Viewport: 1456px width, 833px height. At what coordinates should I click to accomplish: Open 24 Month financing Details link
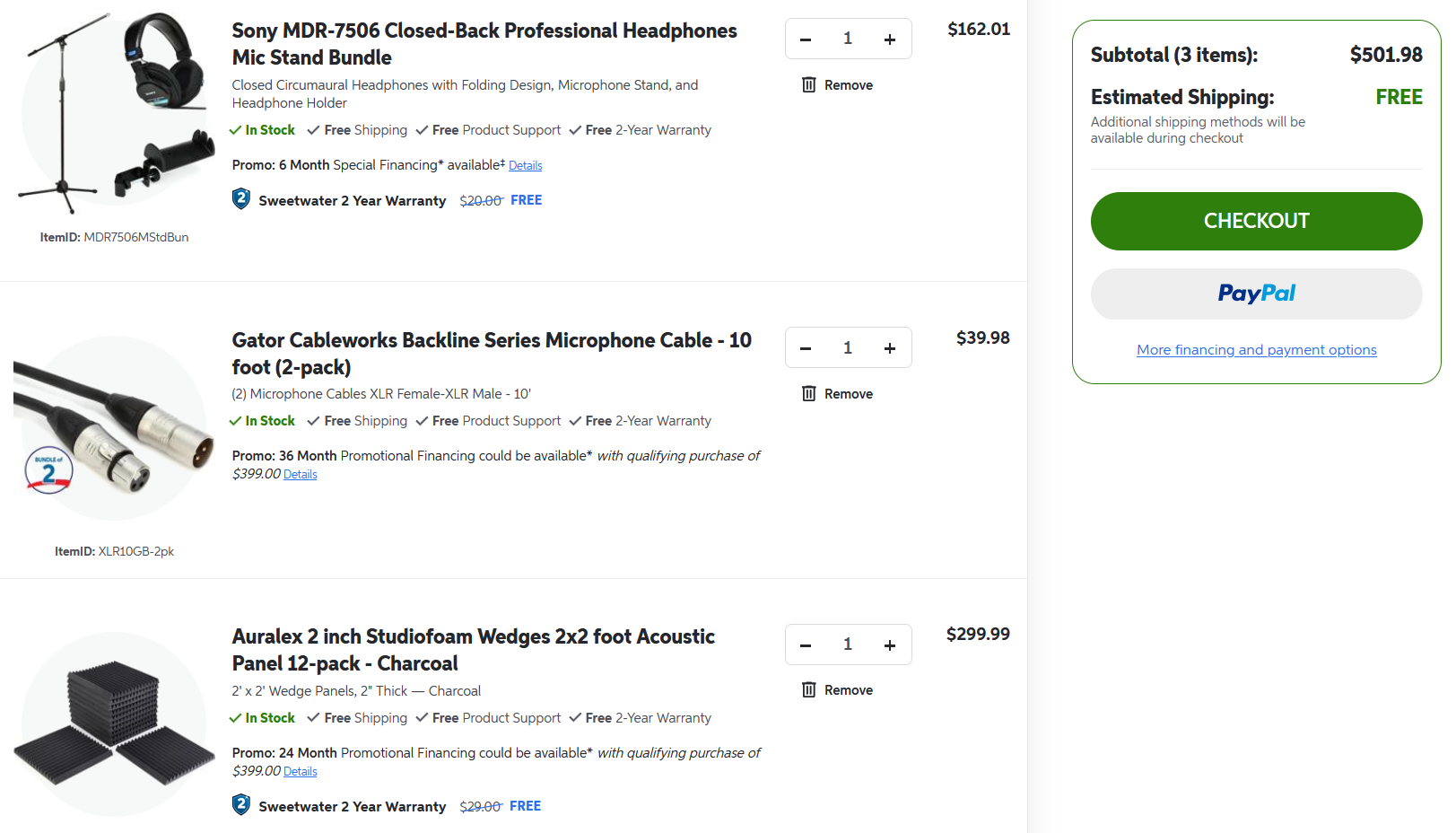coord(301,772)
